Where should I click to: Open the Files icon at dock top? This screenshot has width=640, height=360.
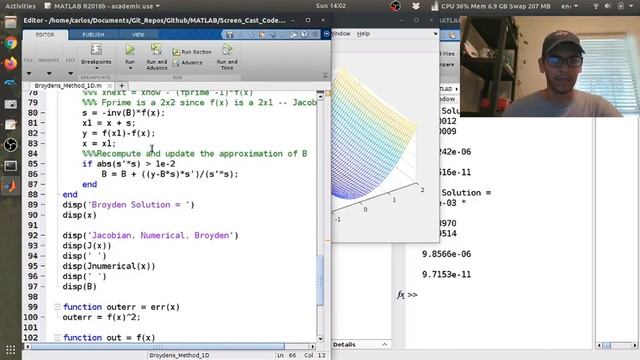11,22
